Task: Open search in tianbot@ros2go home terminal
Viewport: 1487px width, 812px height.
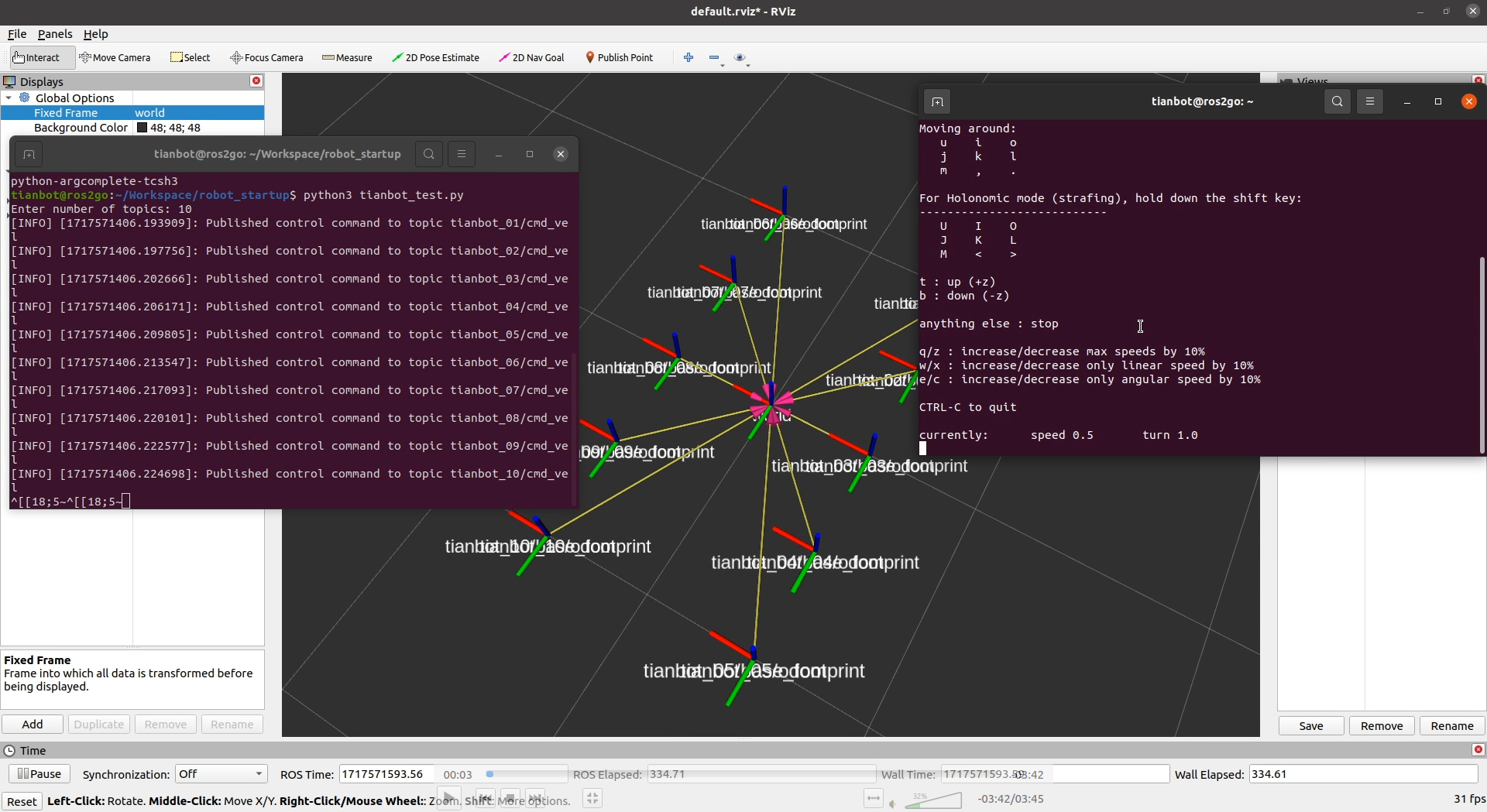Action: pos(1338,101)
